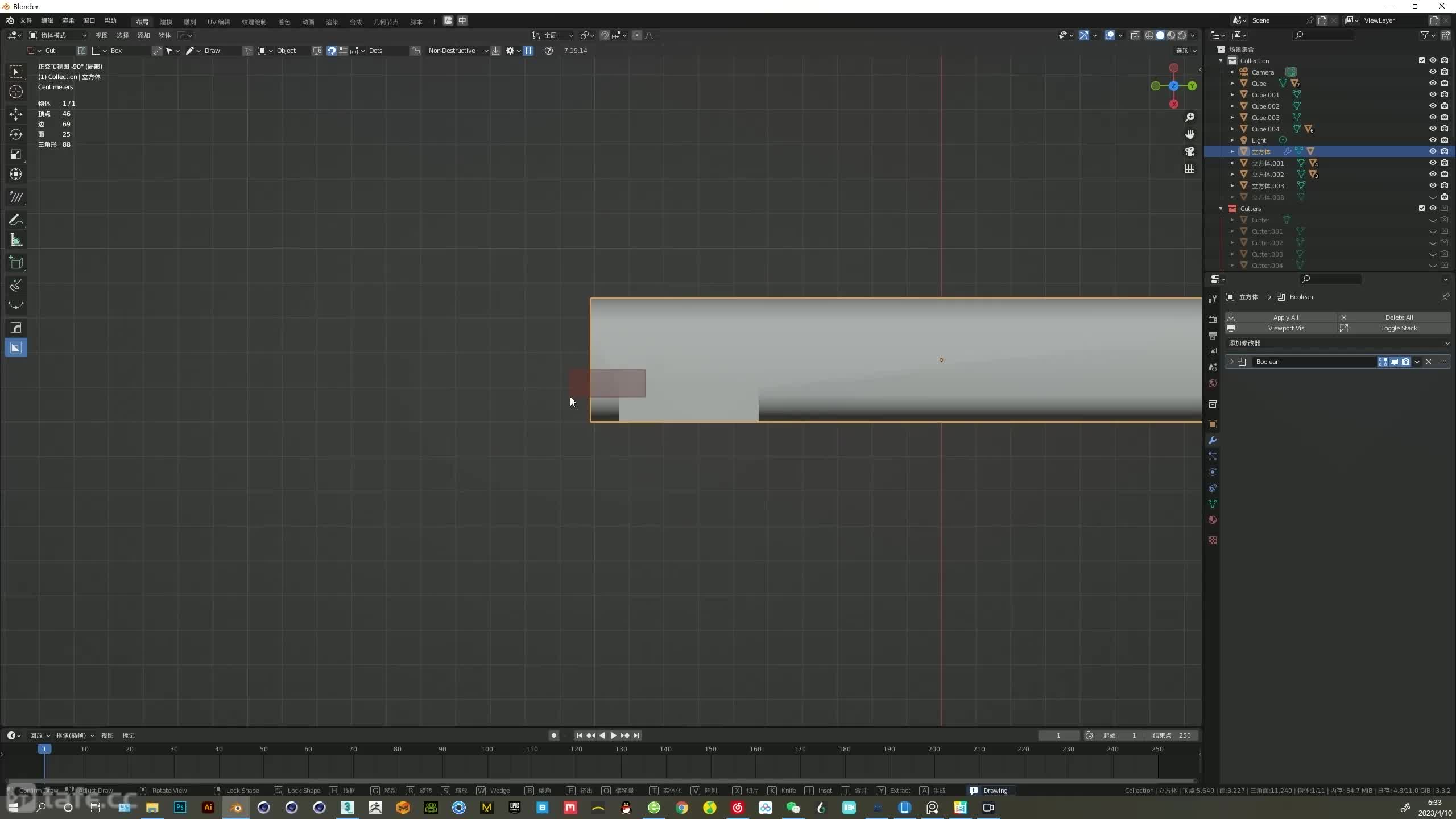Select the active BoxCutter tool icon
The image size is (1456, 819).
(x=16, y=348)
